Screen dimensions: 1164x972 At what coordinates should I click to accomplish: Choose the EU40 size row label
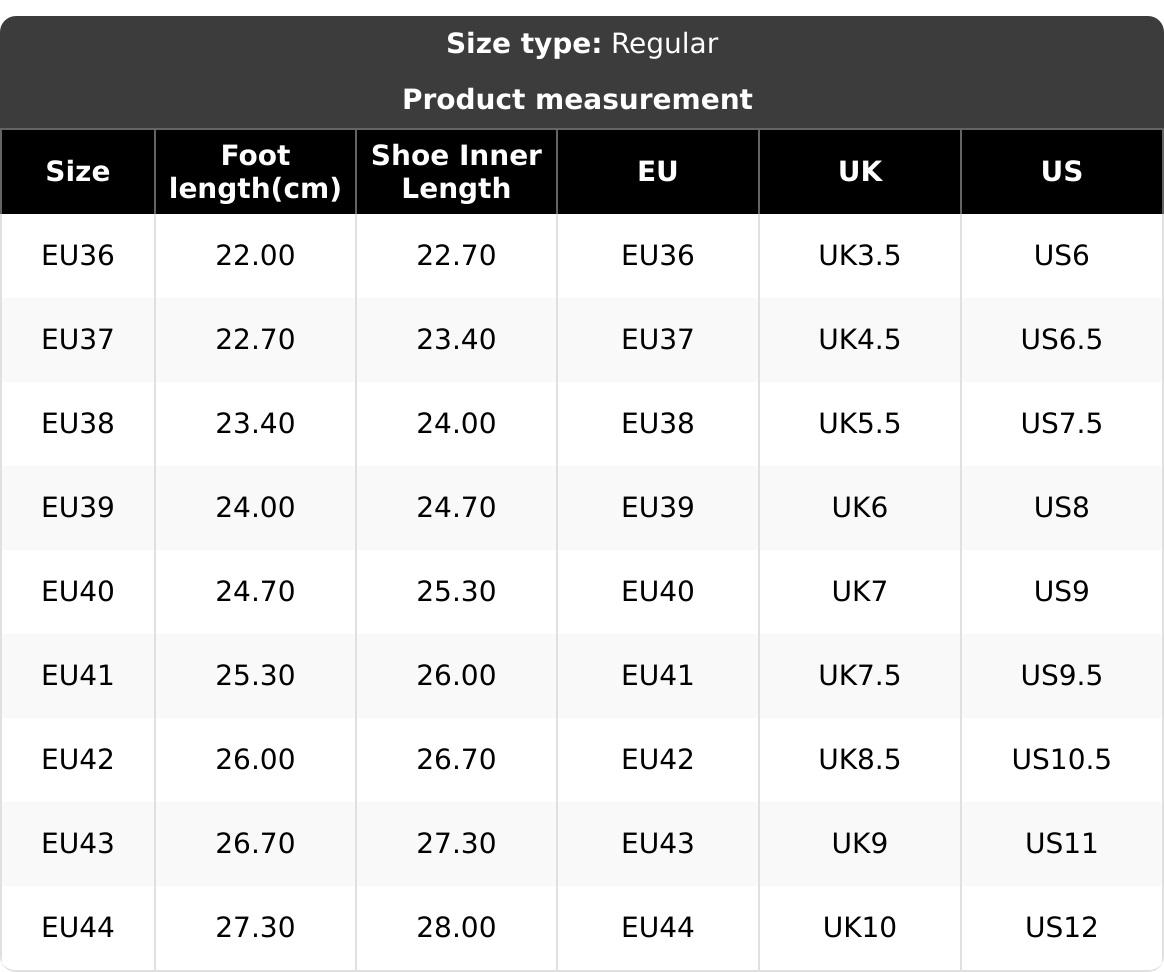coord(78,592)
